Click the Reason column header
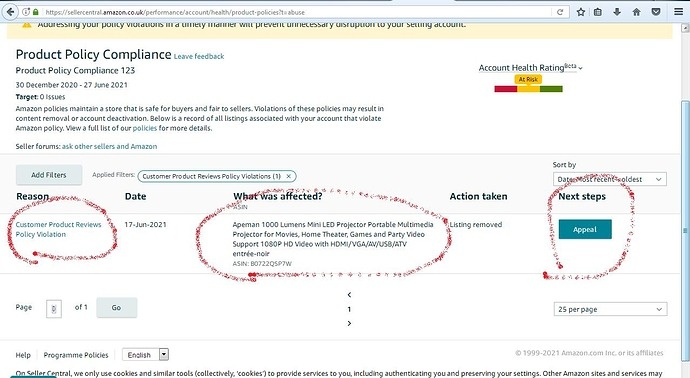This screenshot has width=690, height=378. [33, 196]
